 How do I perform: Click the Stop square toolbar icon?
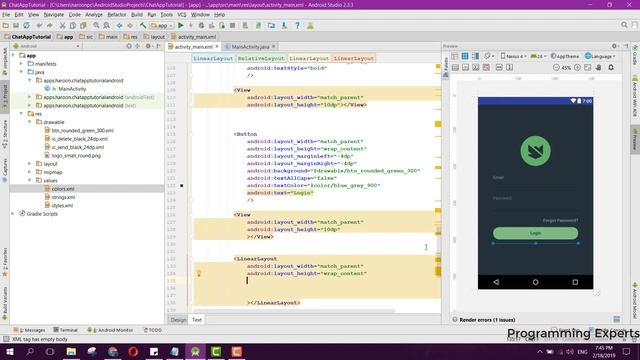[x=232, y=25]
